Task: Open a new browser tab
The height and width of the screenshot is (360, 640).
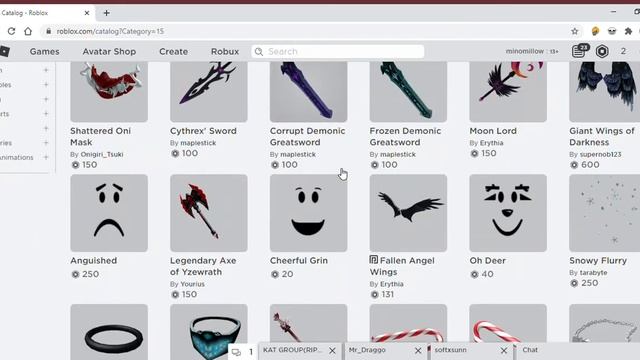Action: pyautogui.click(x=107, y=13)
